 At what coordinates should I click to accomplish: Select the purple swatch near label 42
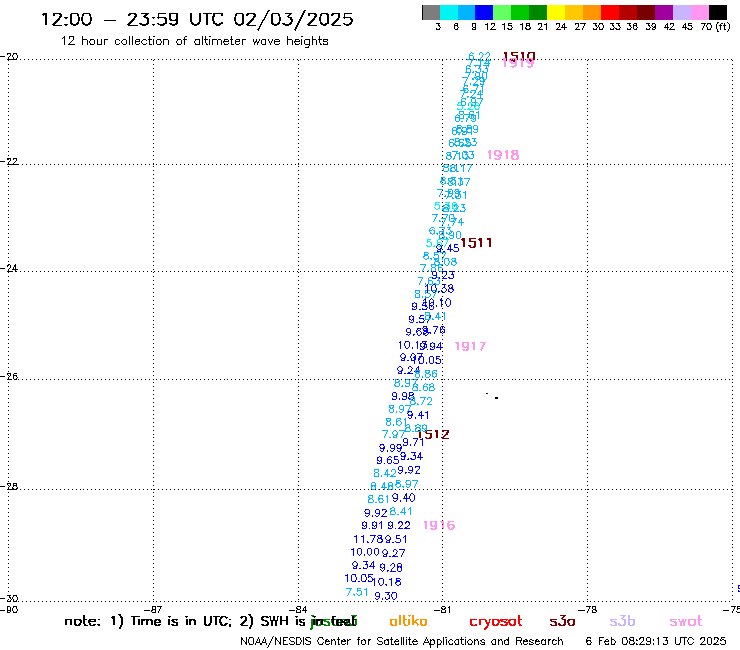(664, 12)
